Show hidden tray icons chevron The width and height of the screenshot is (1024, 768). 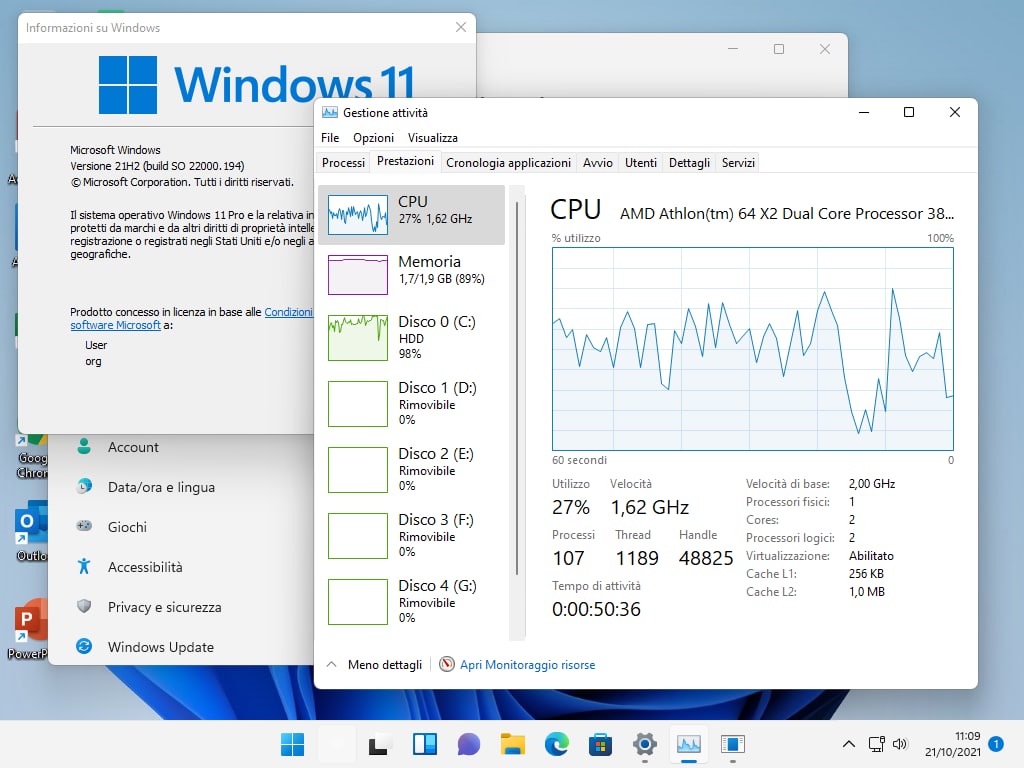(848, 744)
